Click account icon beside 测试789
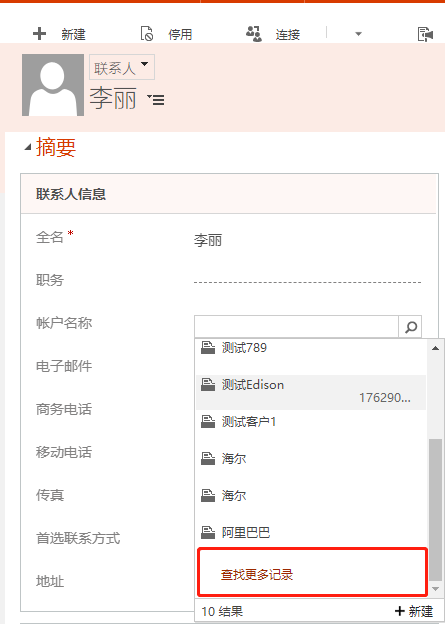445x624 pixels. tap(208, 348)
